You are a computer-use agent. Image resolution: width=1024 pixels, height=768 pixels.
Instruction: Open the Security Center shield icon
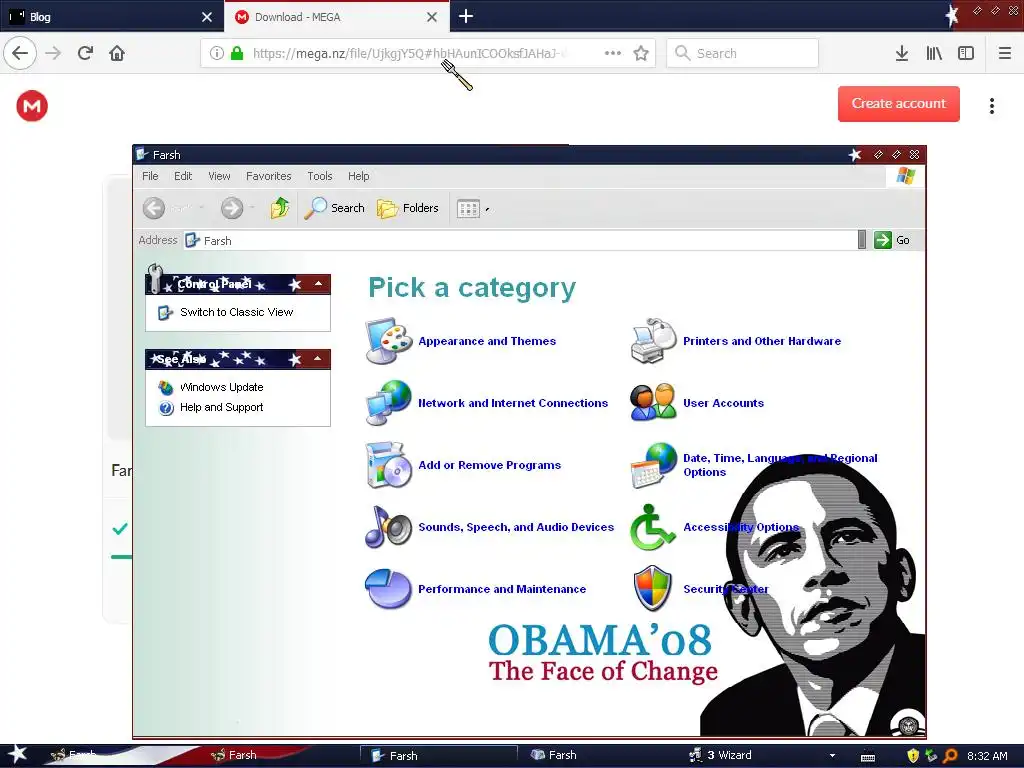(x=652, y=588)
